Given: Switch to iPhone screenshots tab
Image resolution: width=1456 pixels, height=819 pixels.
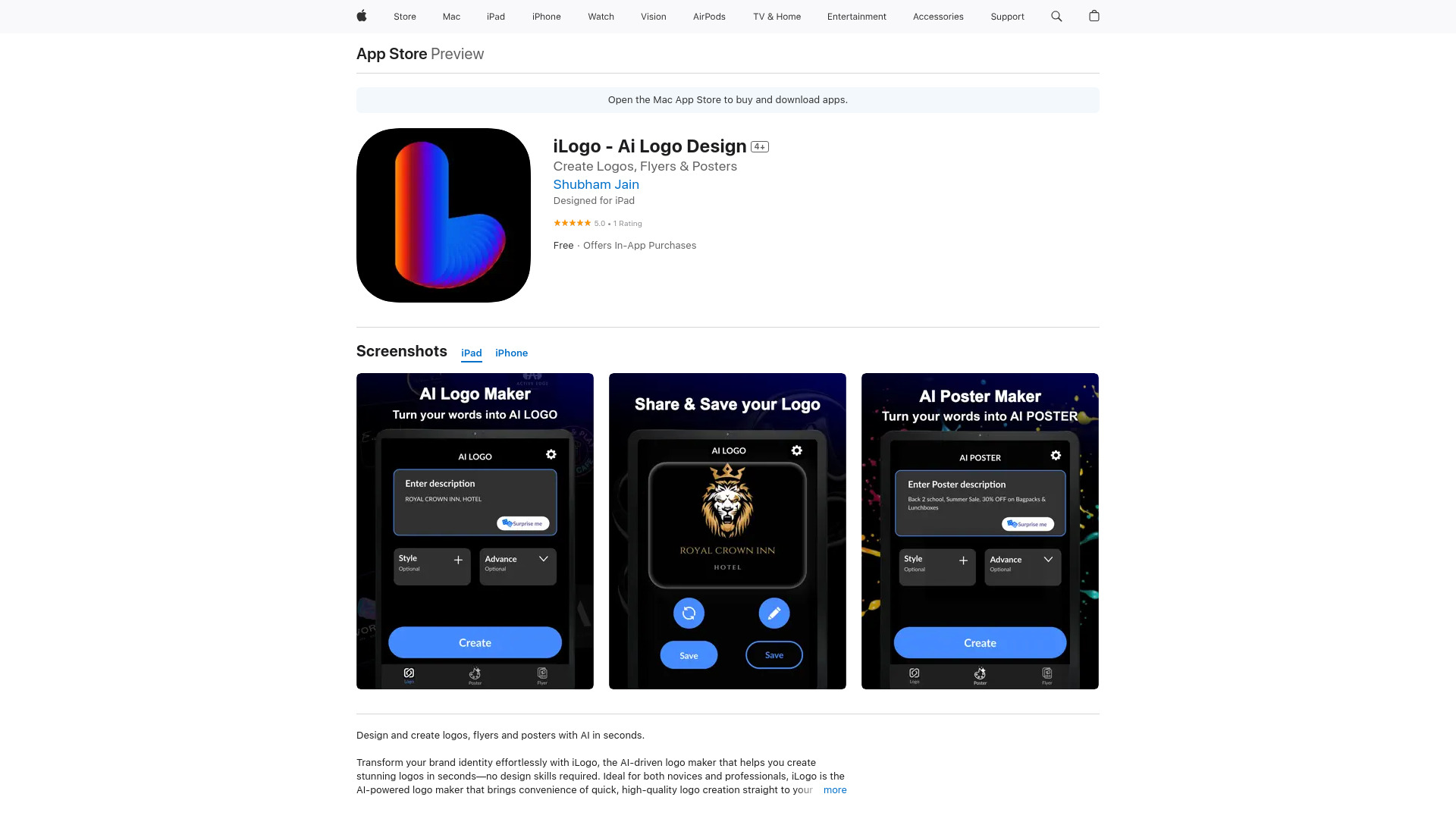Looking at the screenshot, I should (x=511, y=352).
